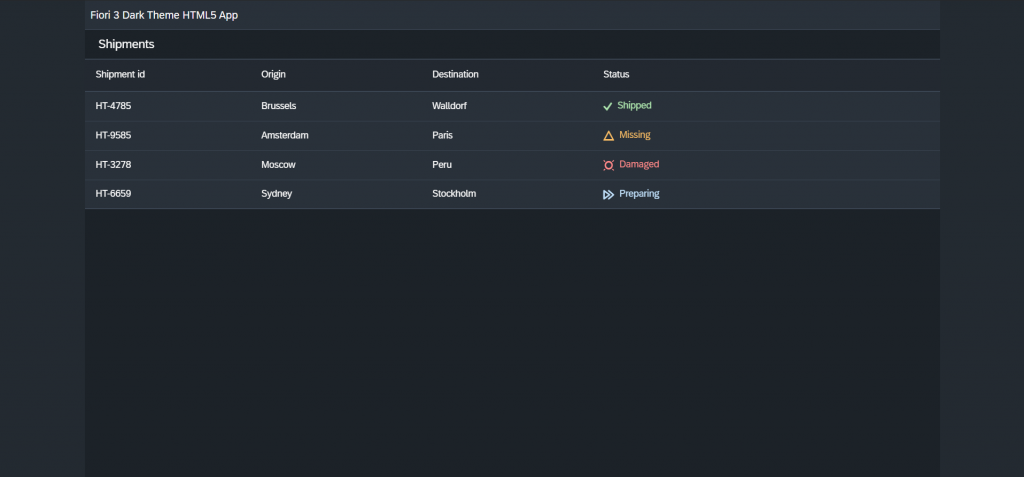Click the Brussels origin cell
1024x477 pixels.
click(x=278, y=105)
